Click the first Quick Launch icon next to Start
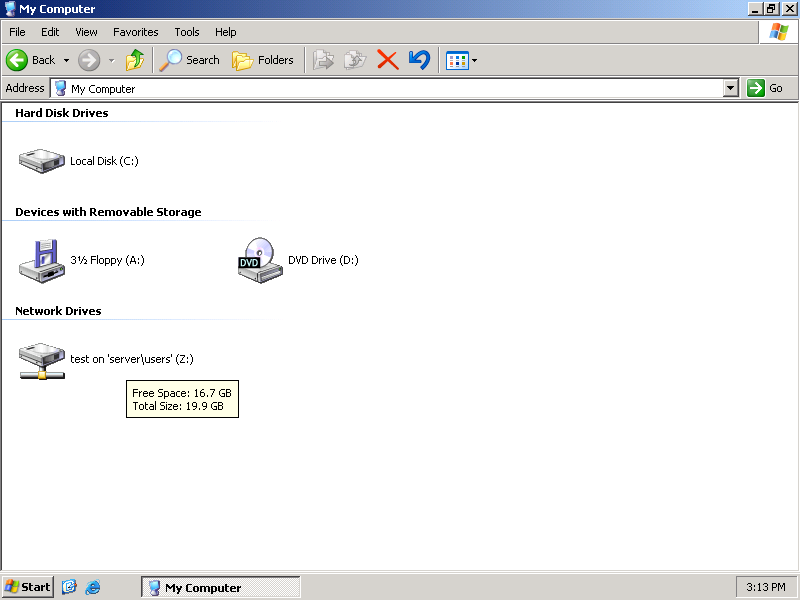This screenshot has width=800, height=600. [x=69, y=587]
